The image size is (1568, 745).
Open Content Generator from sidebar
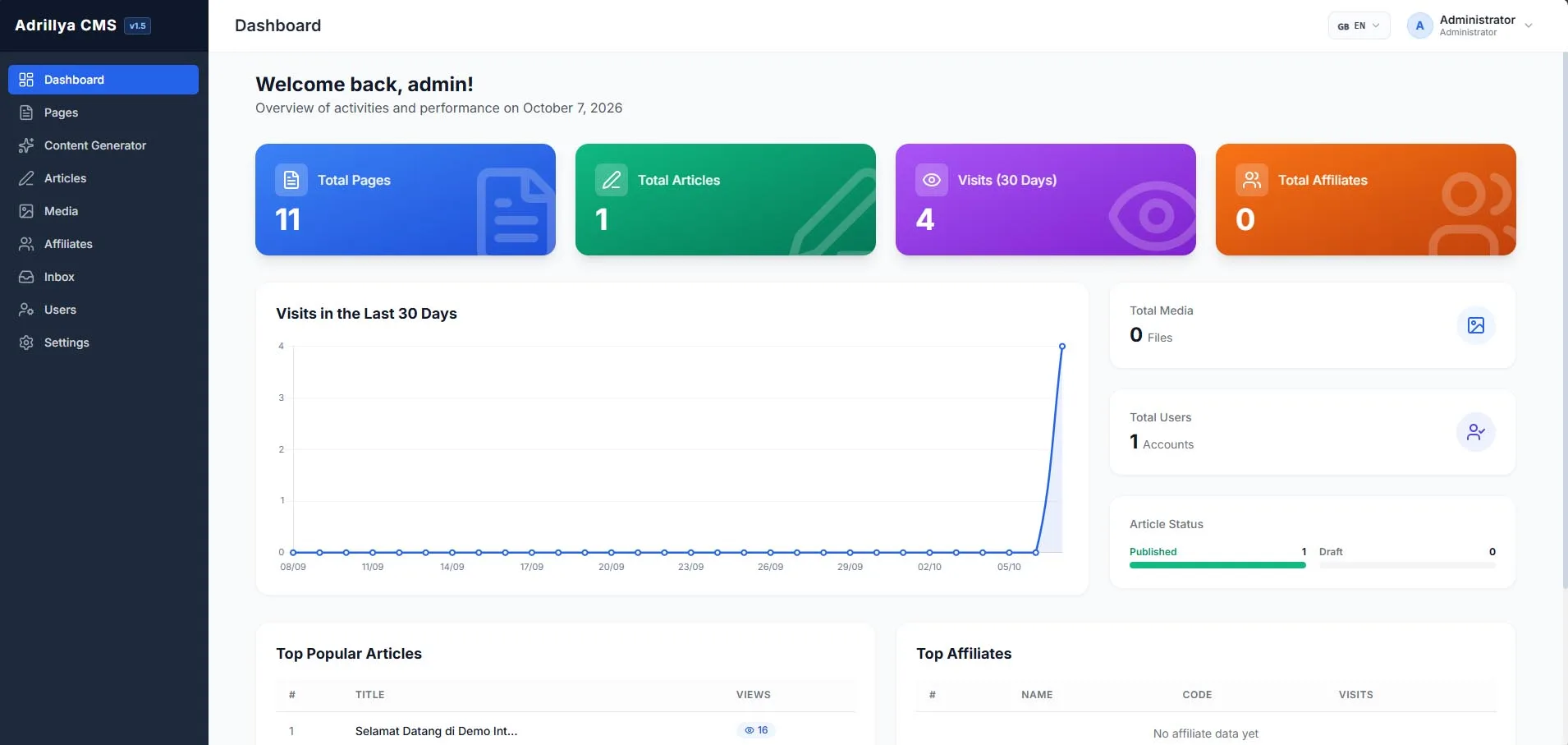click(x=103, y=145)
